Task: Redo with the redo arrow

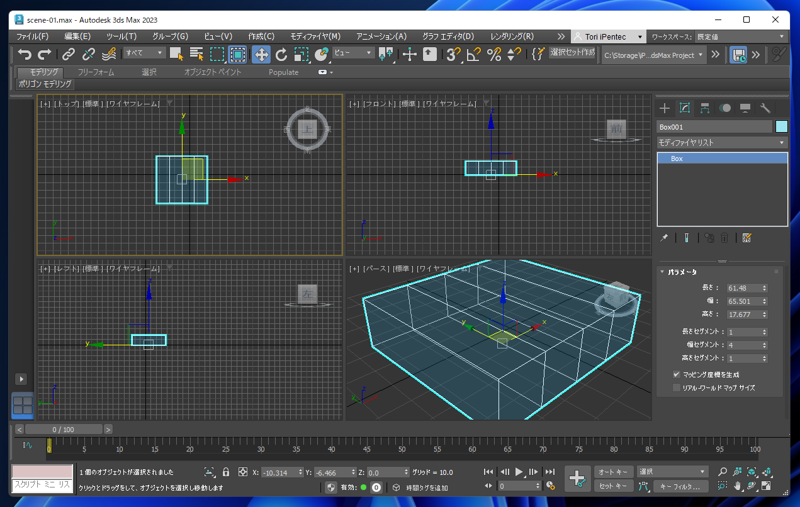Action: pyautogui.click(x=45, y=54)
